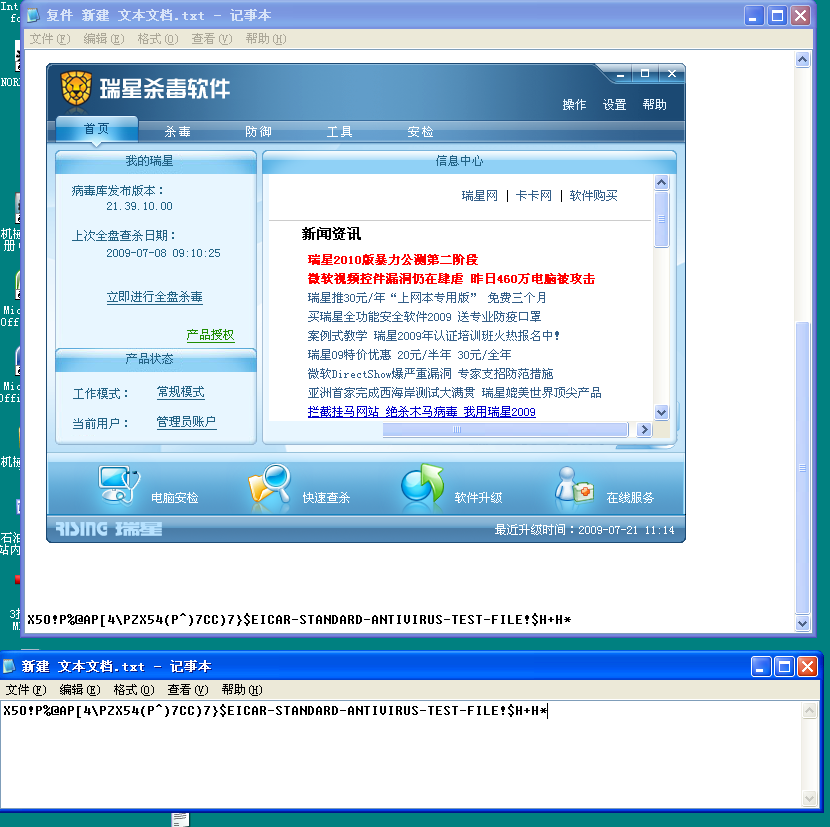Viewport: 830px width, 827px height.
Task: Minimize the Rising antivirus window
Action: tap(620, 74)
